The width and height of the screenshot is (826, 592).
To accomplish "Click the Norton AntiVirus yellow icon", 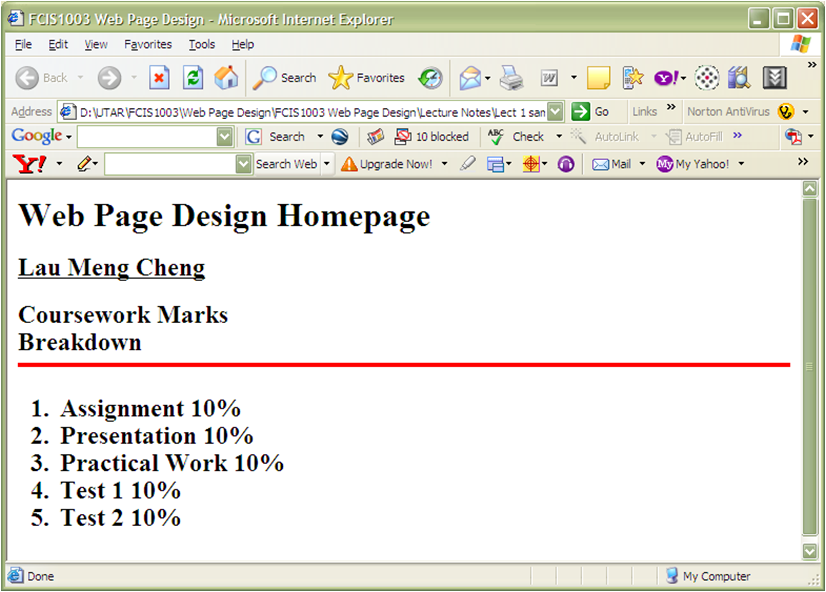I will (x=785, y=112).
